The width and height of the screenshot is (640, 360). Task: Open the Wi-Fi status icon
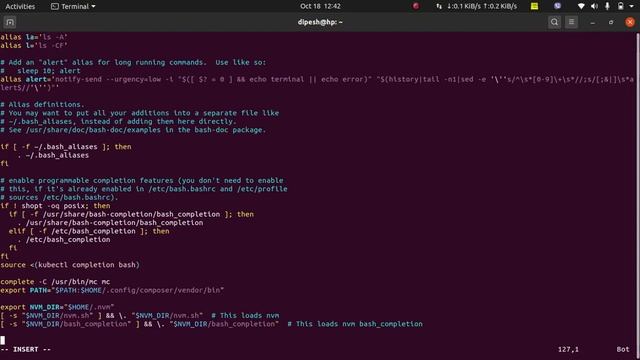[581, 6]
